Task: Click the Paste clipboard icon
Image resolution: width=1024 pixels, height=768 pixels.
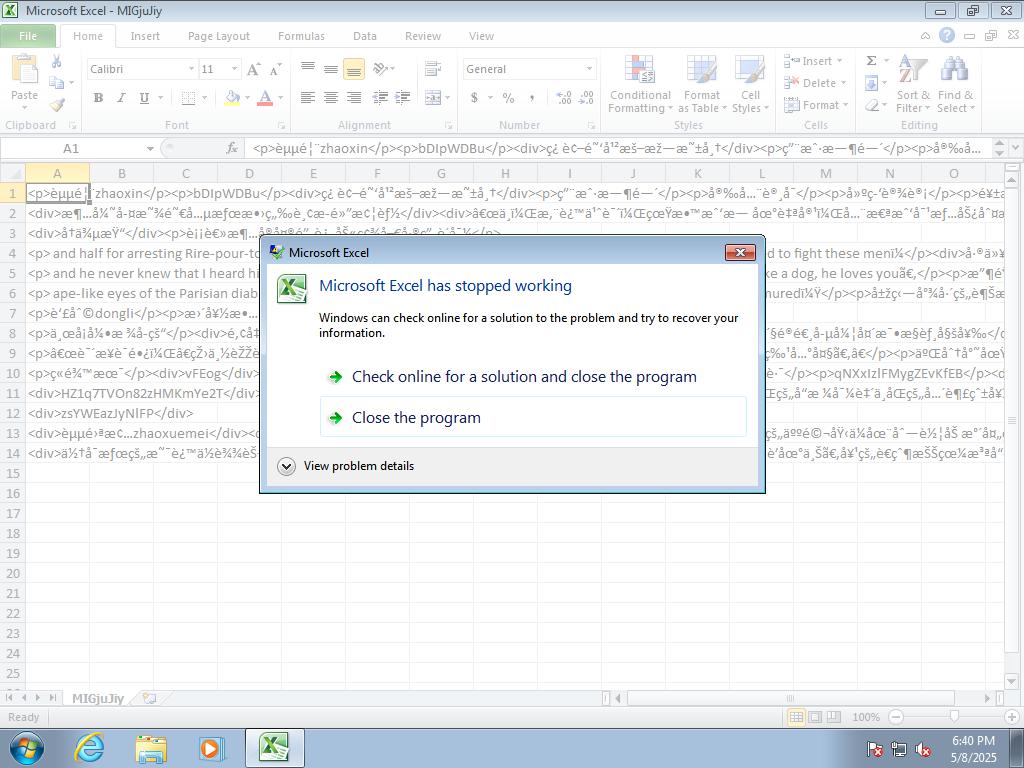Action: click(x=25, y=70)
